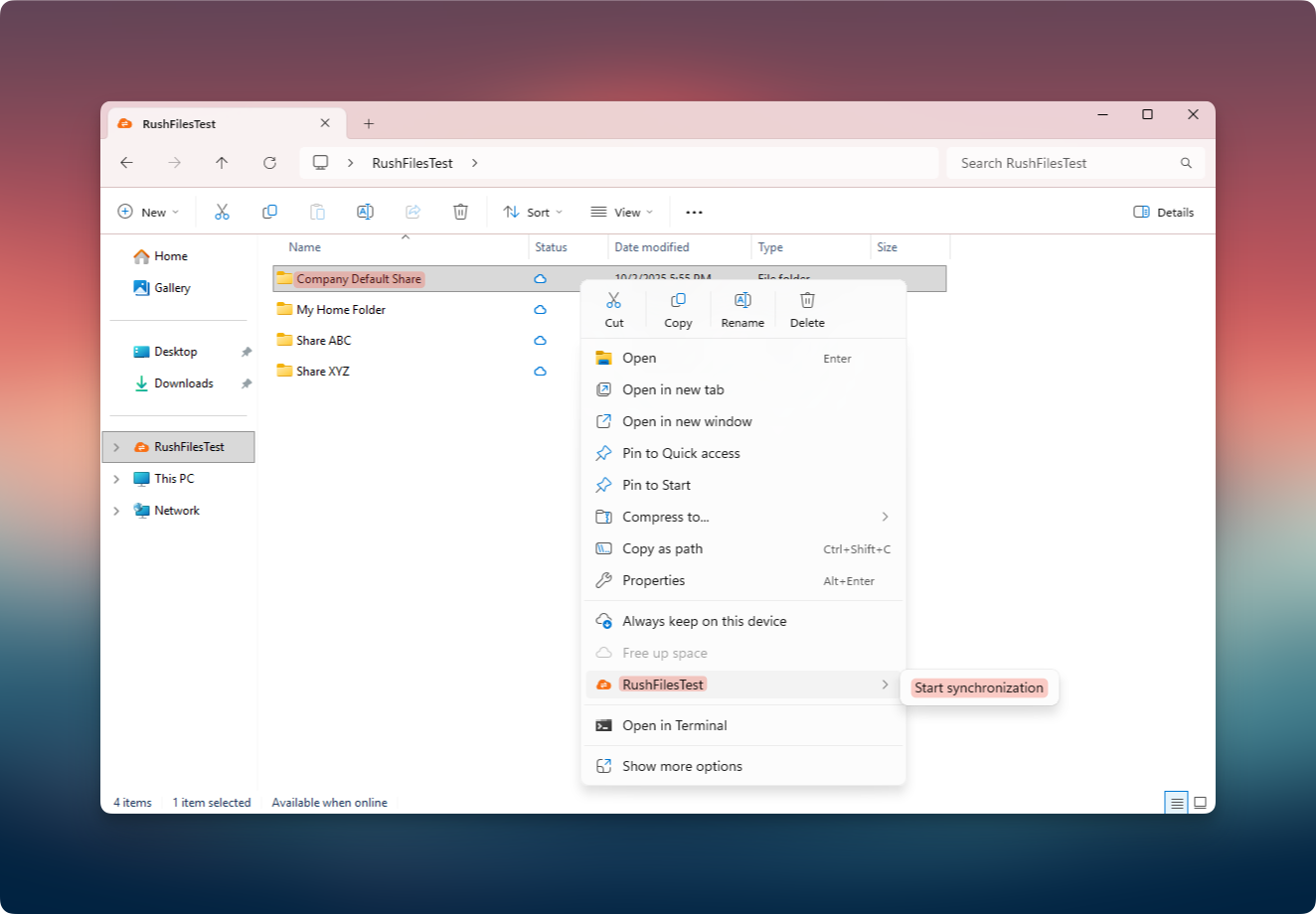
Task: Open the RushFilesTest context submenu entry
Action: 743,685
